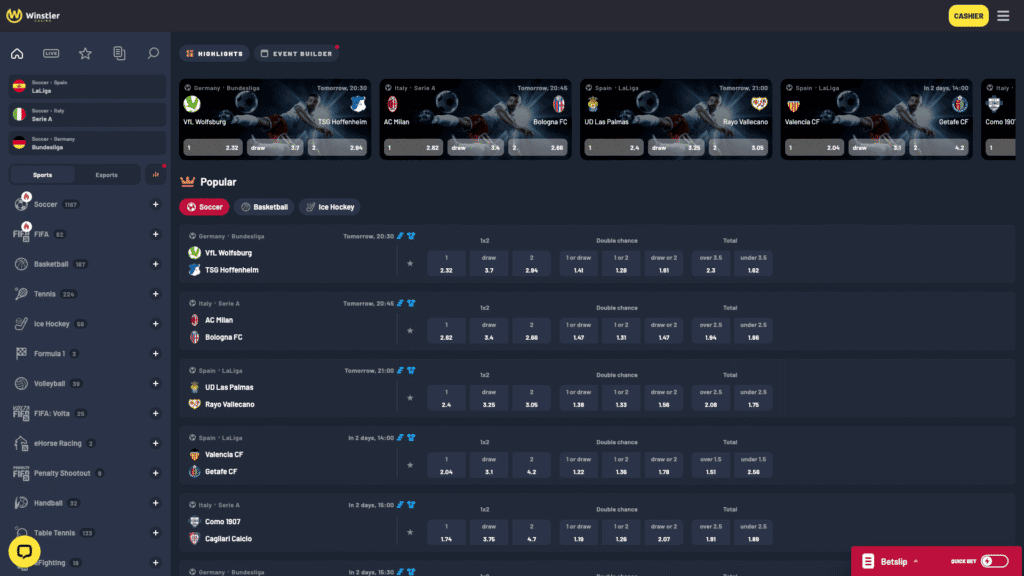The height and width of the screenshot is (576, 1024).
Task: Open the hamburger menu icon
Action: pyautogui.click(x=1003, y=16)
